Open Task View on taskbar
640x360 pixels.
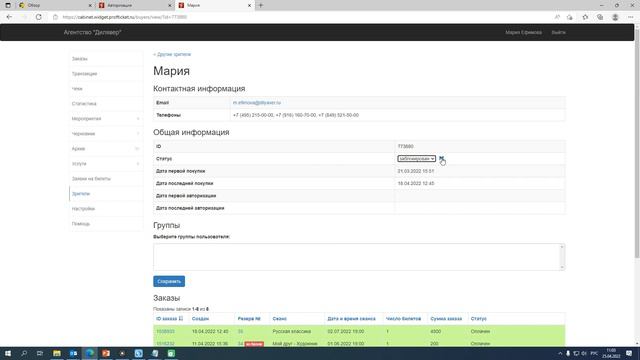(x=40, y=353)
